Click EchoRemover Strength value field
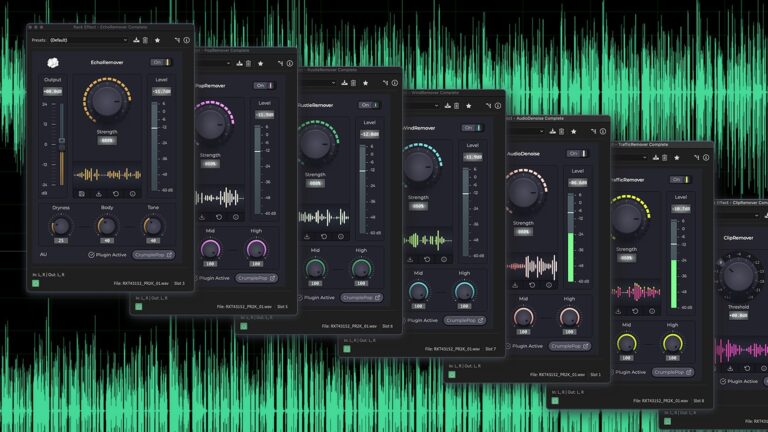The width and height of the screenshot is (768, 432). point(107,141)
